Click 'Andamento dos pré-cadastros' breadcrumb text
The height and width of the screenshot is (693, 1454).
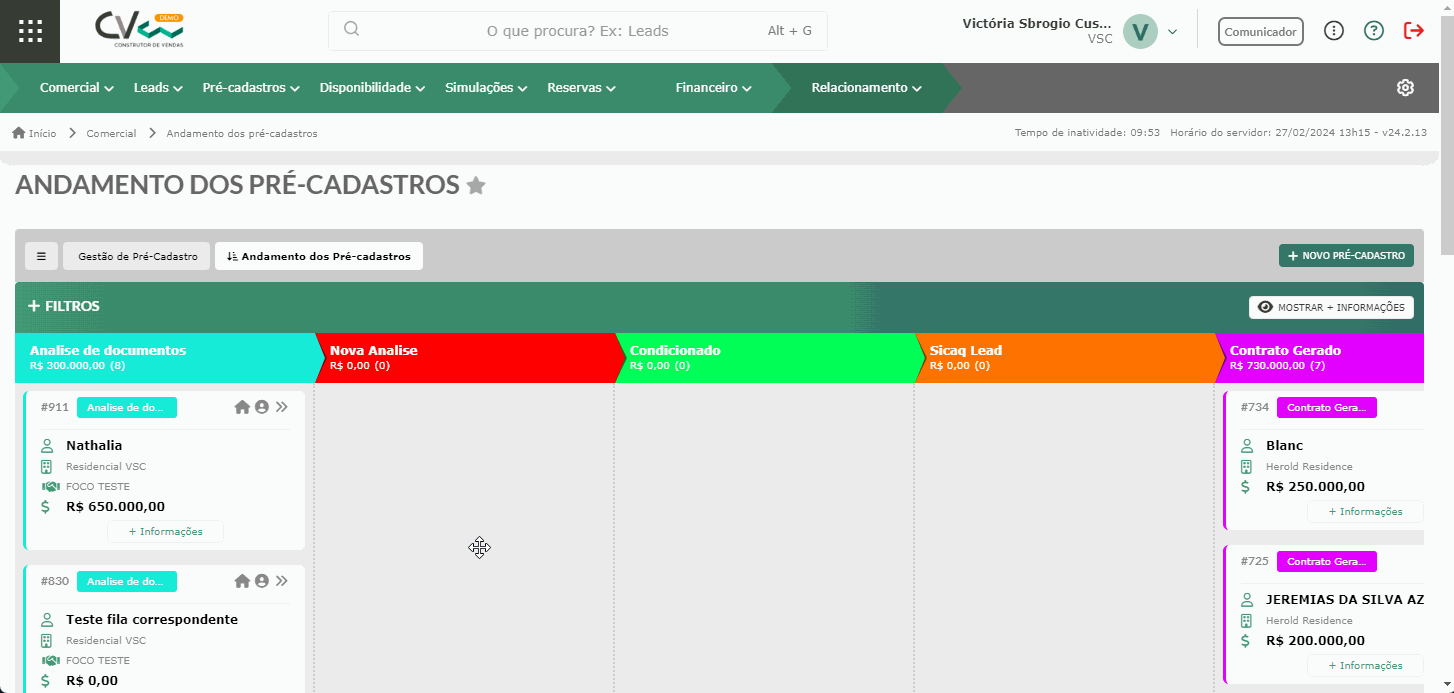coord(242,133)
